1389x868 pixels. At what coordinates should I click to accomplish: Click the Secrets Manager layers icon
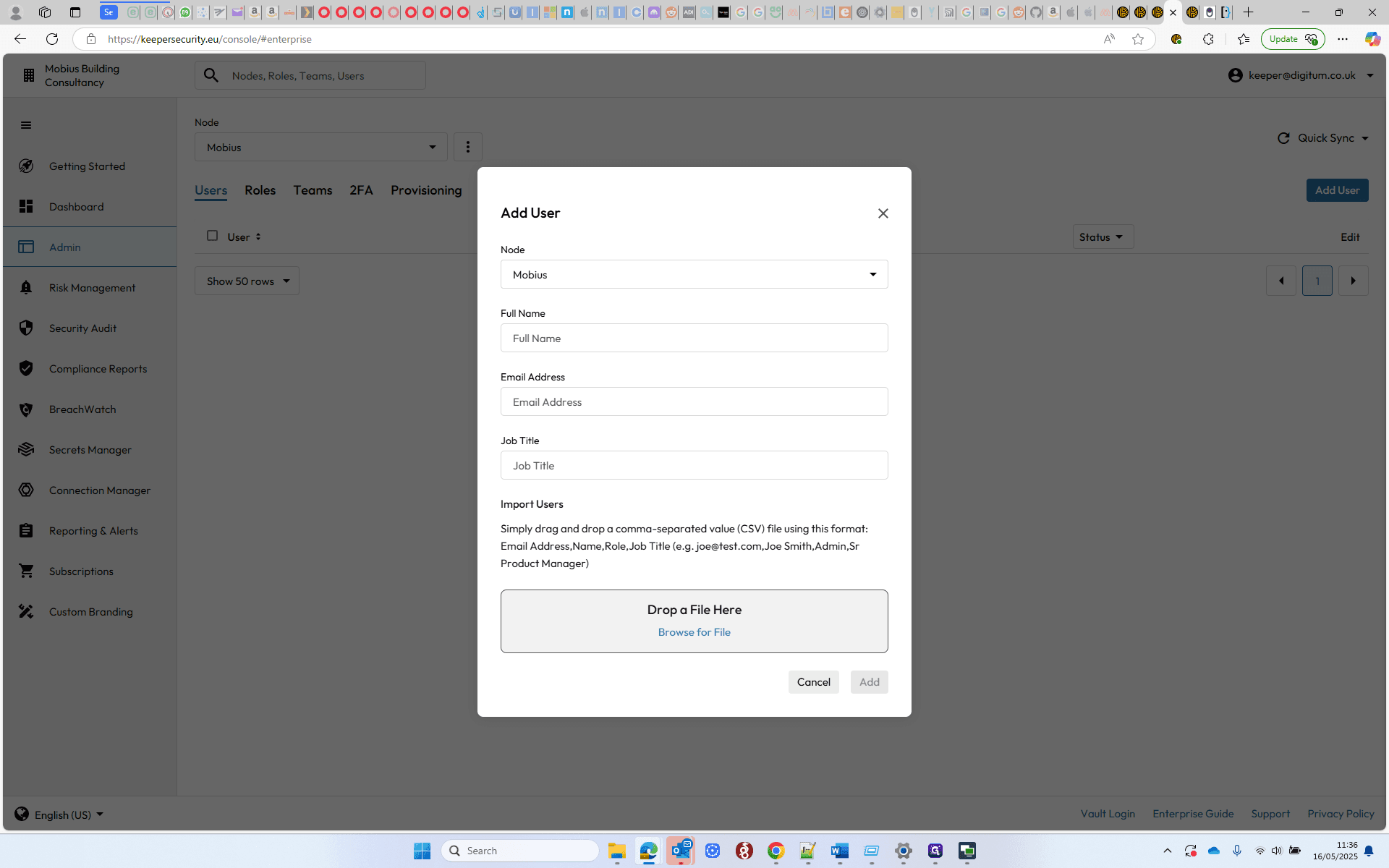(26, 450)
